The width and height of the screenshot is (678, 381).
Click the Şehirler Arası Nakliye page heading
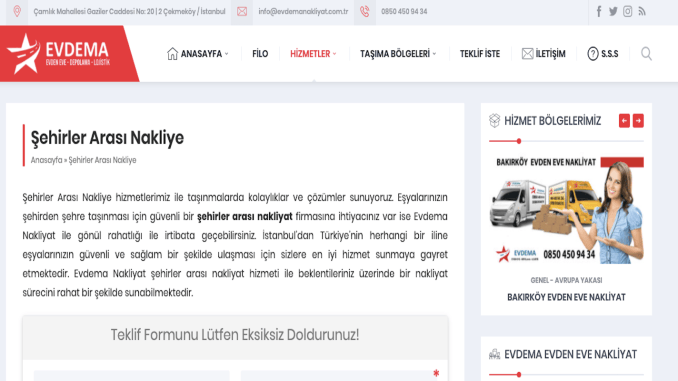tap(107, 138)
